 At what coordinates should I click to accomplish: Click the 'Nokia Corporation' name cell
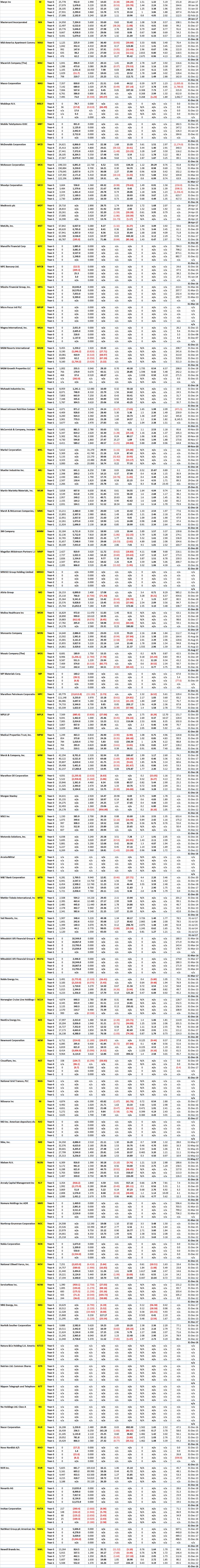(18, 1244)
